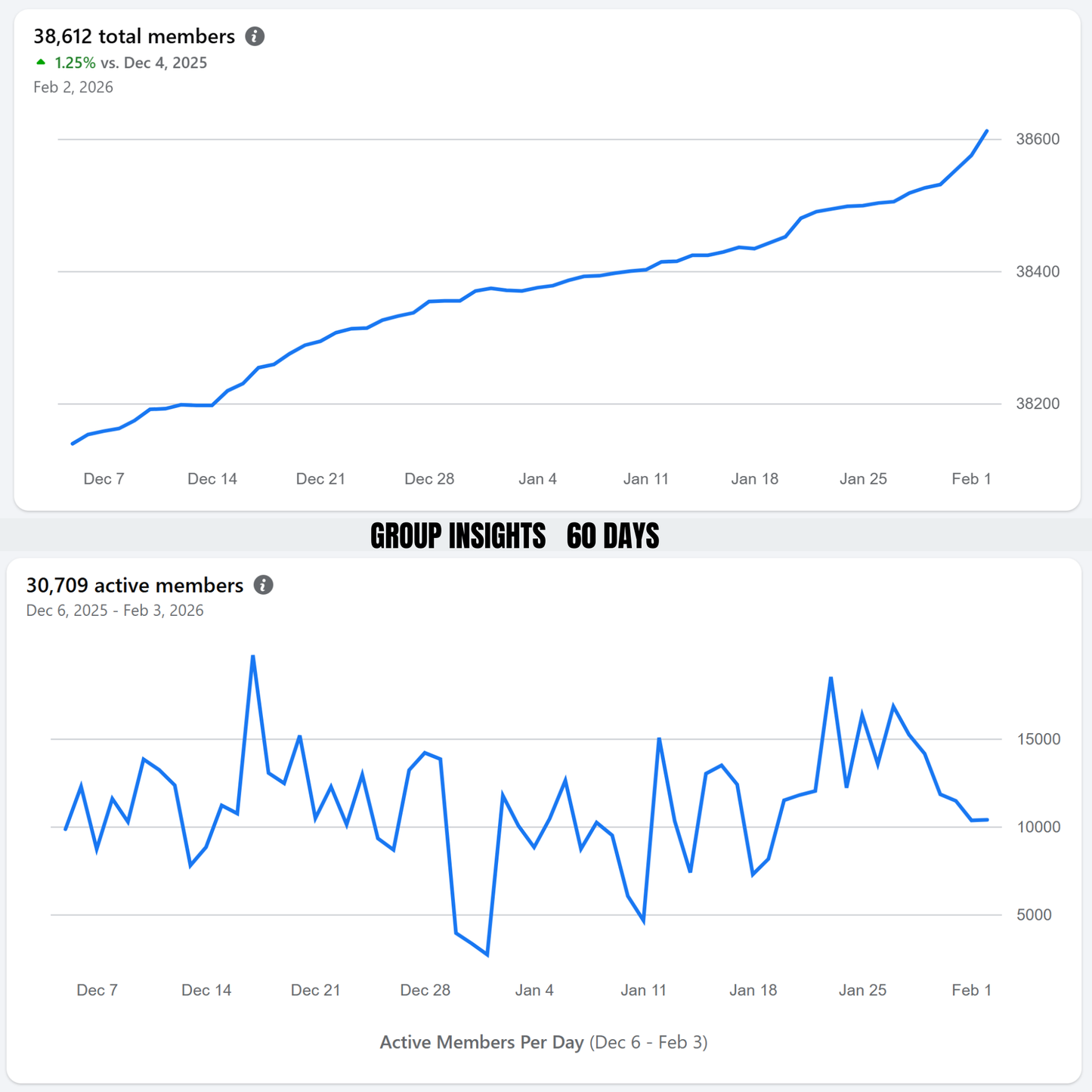Click the green up arrow beside 1.25%
Screen dimensions: 1092x1092
41,63
